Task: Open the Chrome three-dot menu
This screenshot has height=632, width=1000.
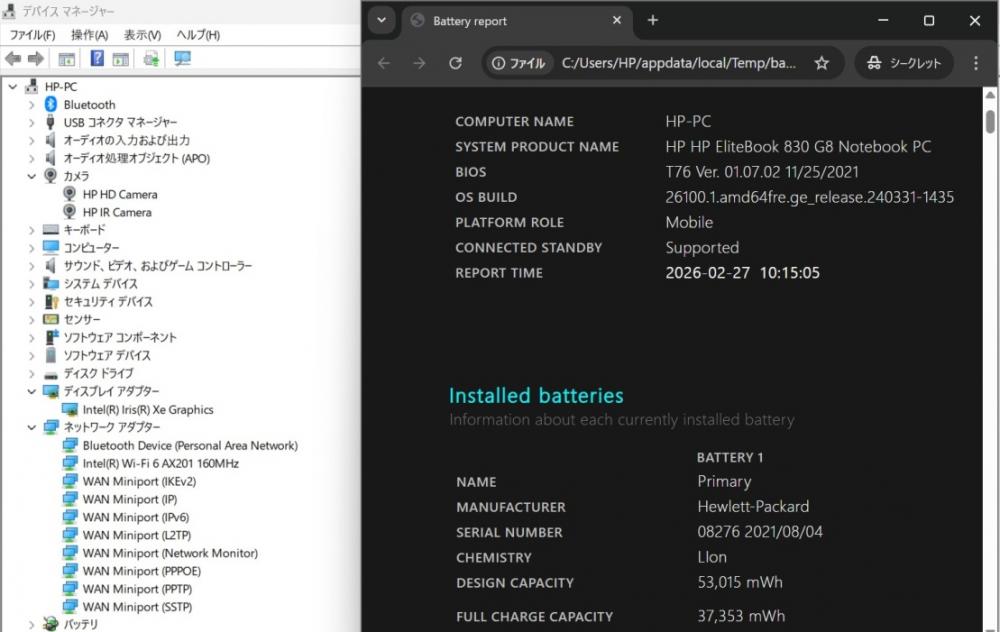Action: click(x=976, y=63)
